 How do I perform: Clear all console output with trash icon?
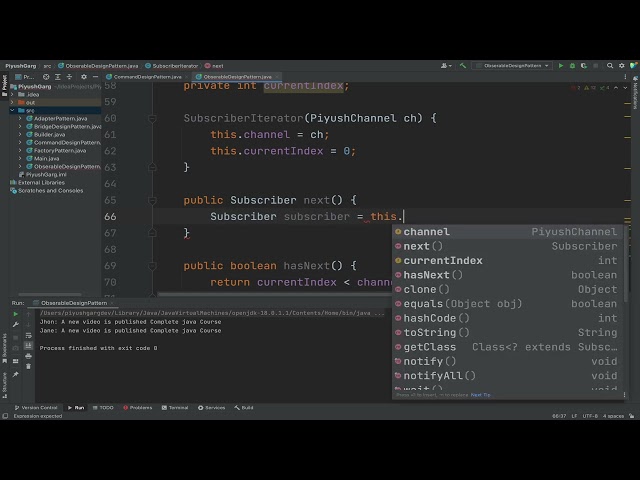click(x=28, y=367)
